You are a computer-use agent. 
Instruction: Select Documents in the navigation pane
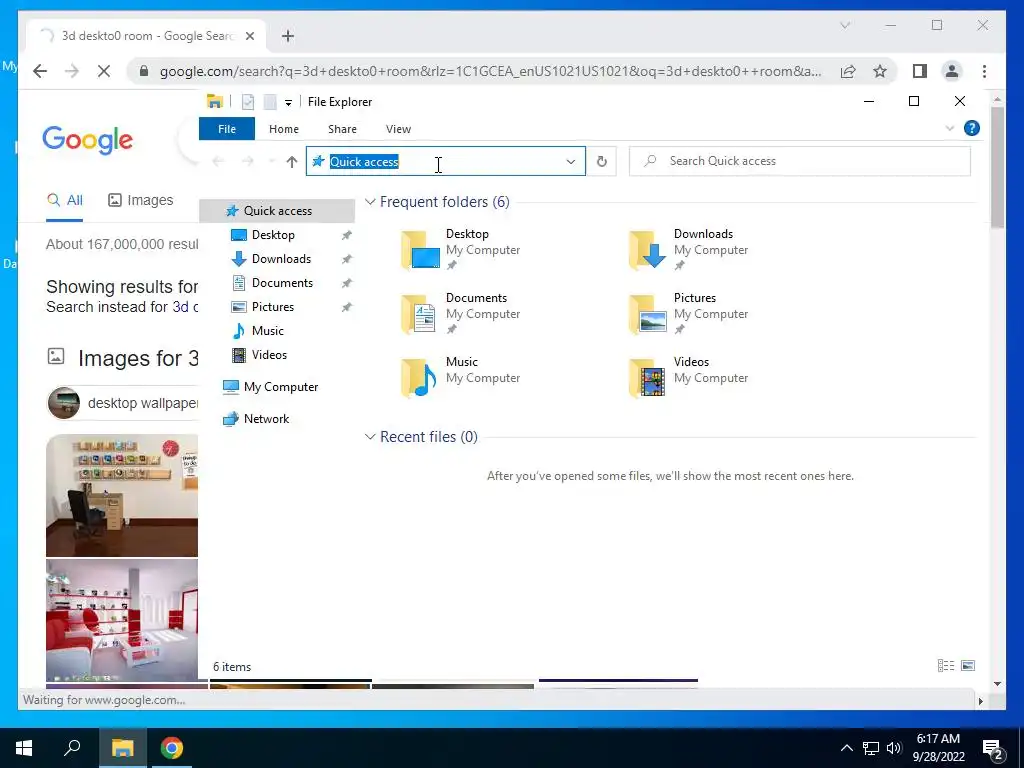282,283
